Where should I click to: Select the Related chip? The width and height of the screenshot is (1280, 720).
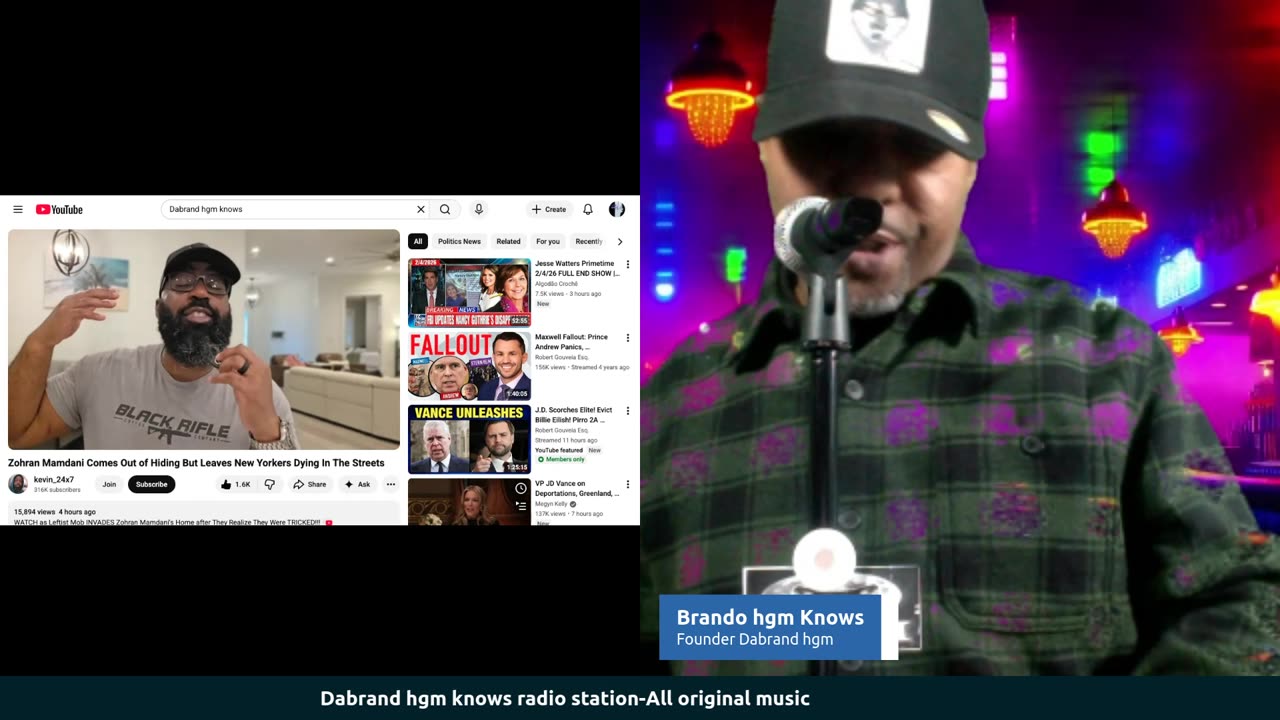tap(508, 241)
